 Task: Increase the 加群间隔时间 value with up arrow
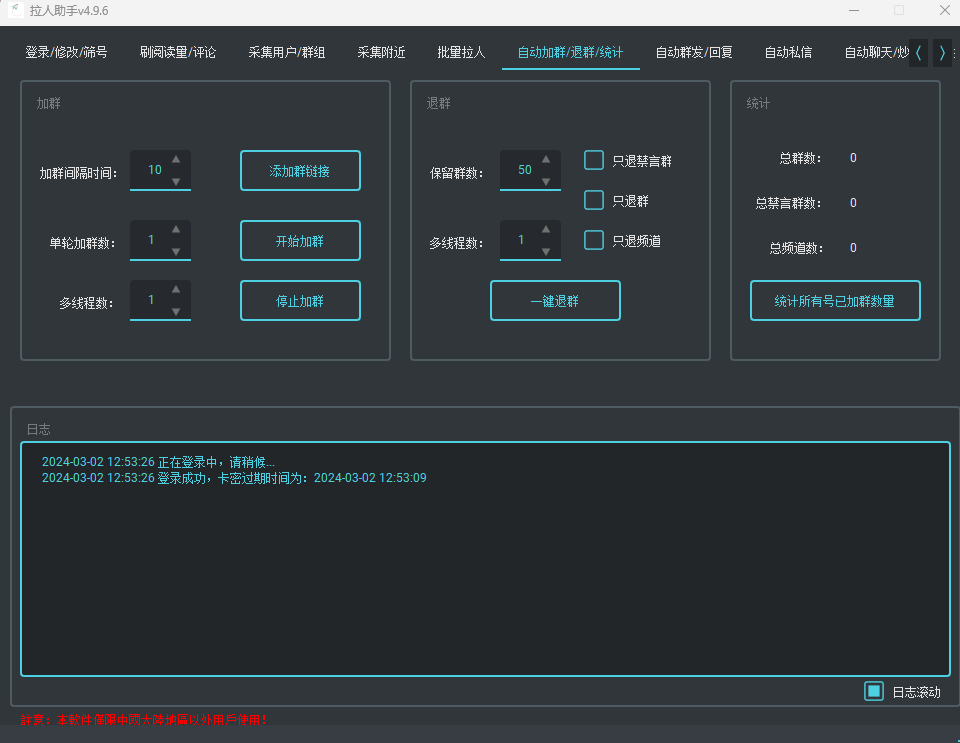[176, 159]
